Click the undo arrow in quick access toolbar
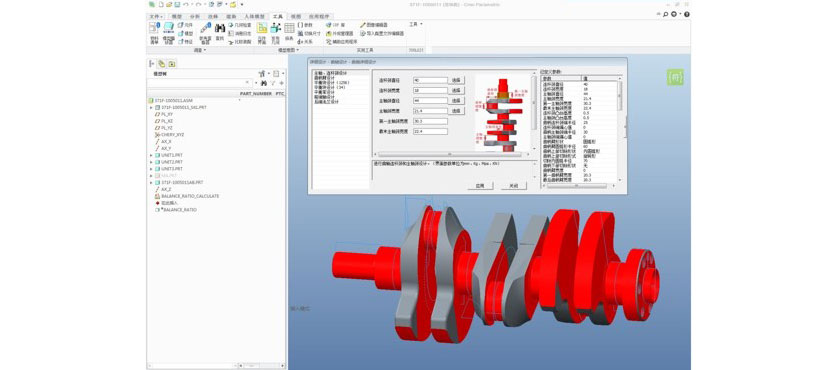This screenshot has height=370, width=838. [x=185, y=4]
